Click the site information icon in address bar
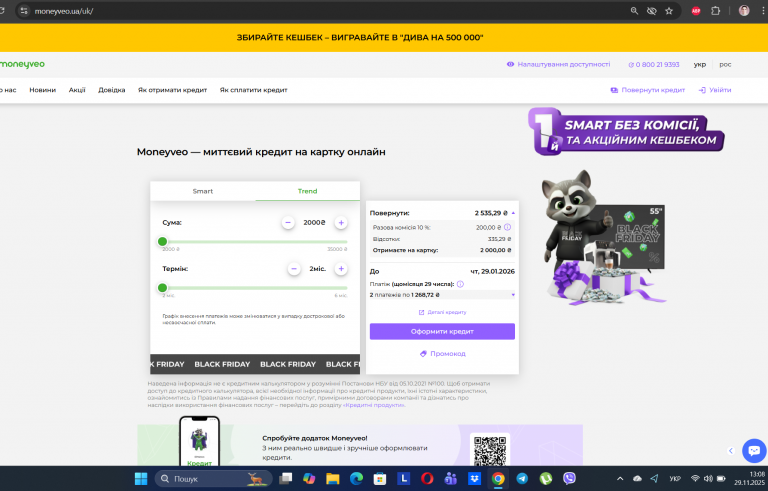Viewport: 768px width, 491px height. click(x=24, y=11)
